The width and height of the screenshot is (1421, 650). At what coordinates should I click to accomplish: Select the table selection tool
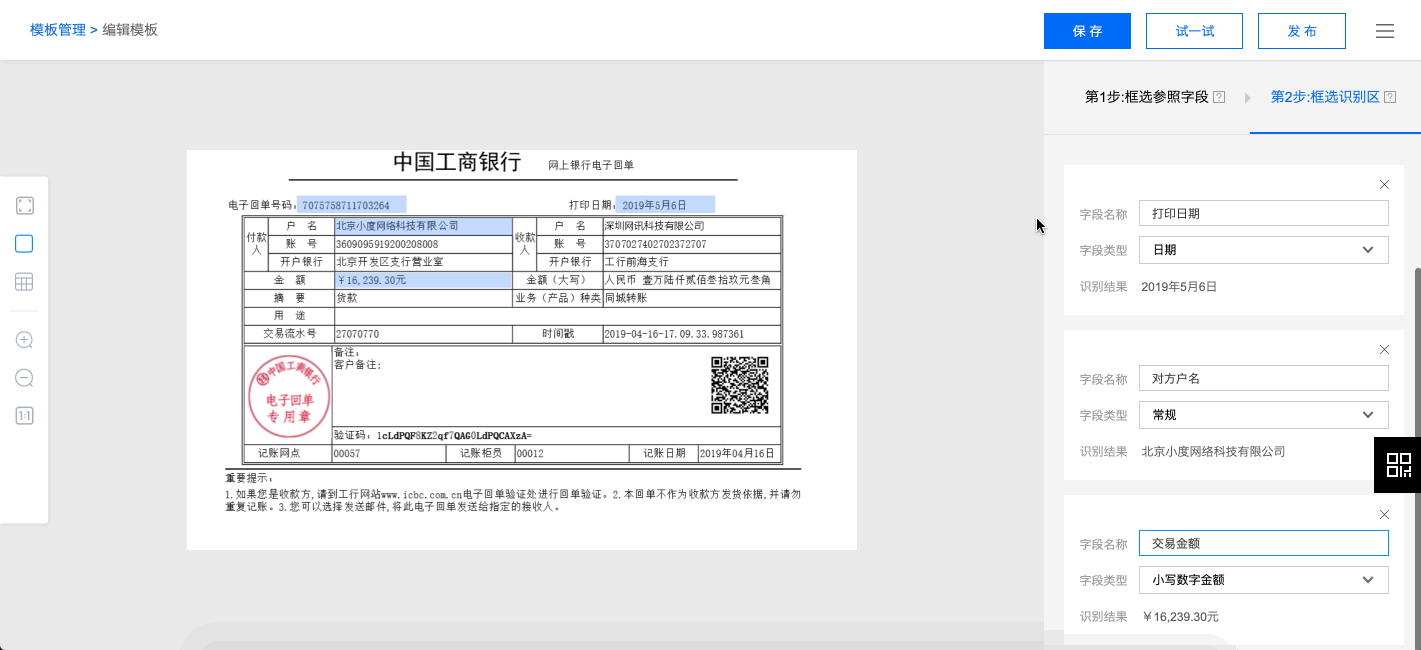click(x=25, y=282)
